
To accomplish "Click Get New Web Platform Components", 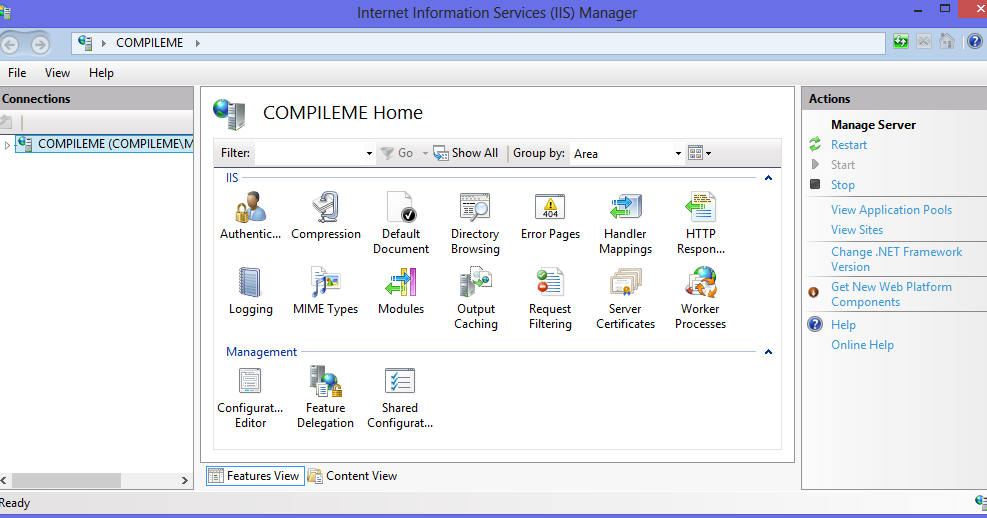I will point(891,294).
